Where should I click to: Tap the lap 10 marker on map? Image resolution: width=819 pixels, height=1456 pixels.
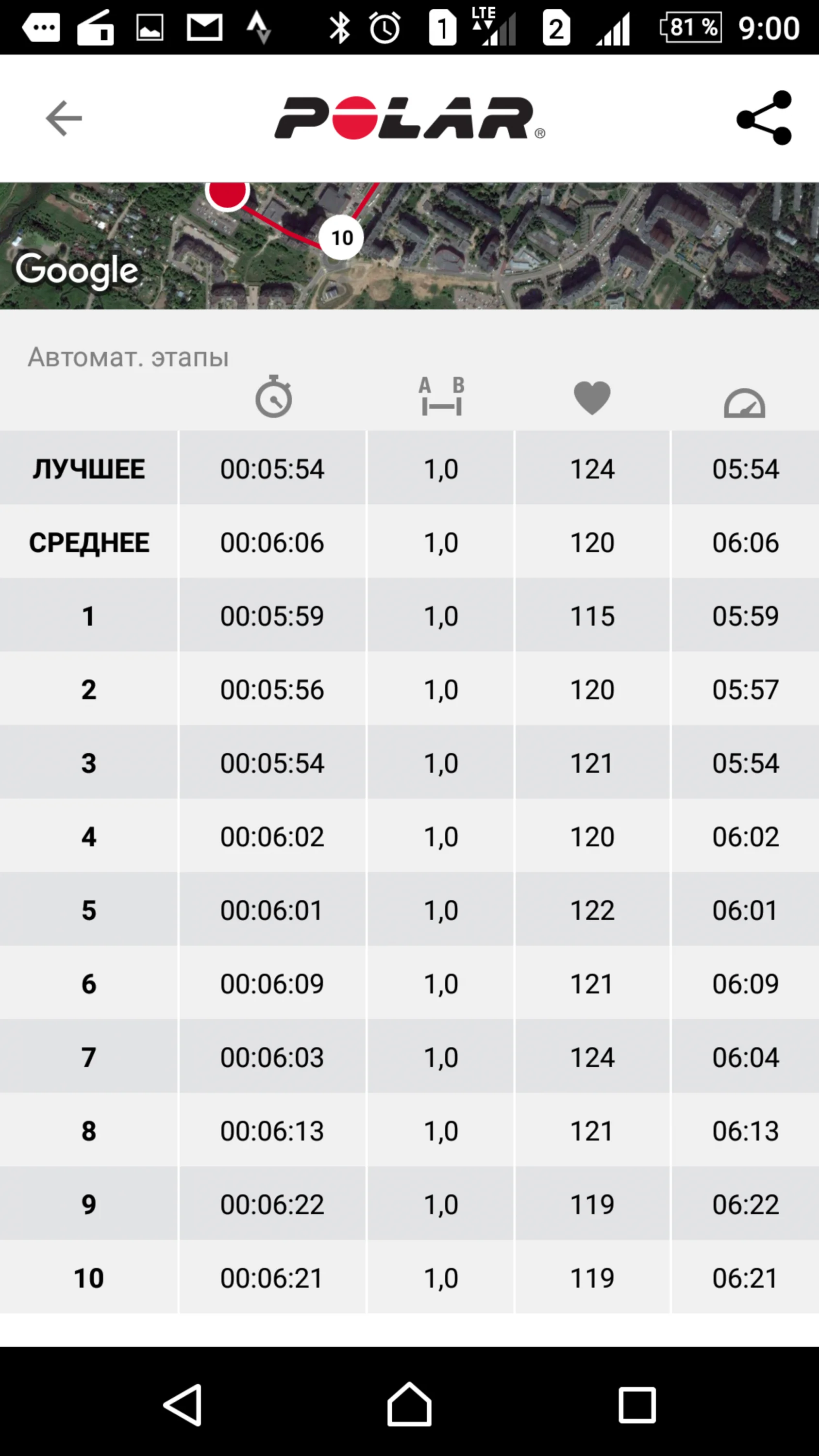341,237
